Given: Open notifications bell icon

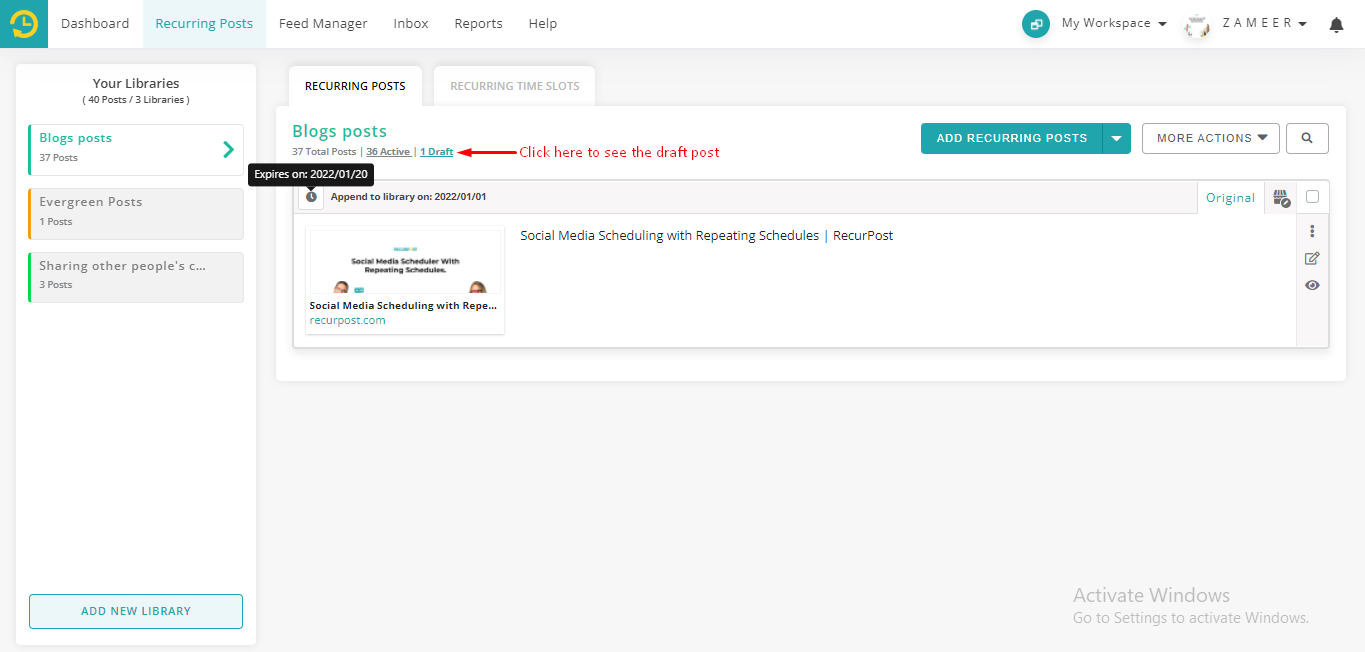Looking at the screenshot, I should click(1336, 24).
